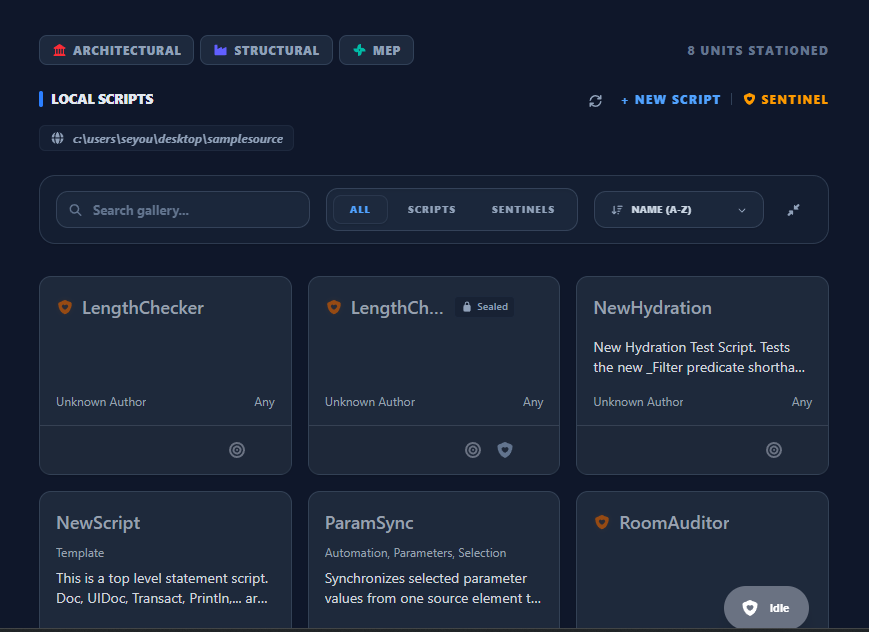Screen dimensions: 869x632
Task: Click target icon on first LengthChecker card
Action: 237,450
